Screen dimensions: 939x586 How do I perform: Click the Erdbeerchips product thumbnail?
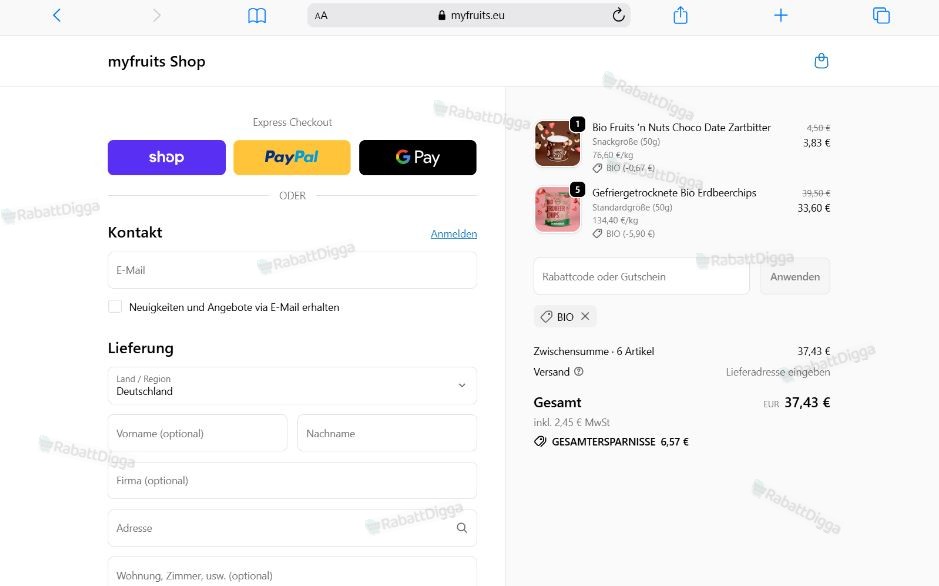557,209
